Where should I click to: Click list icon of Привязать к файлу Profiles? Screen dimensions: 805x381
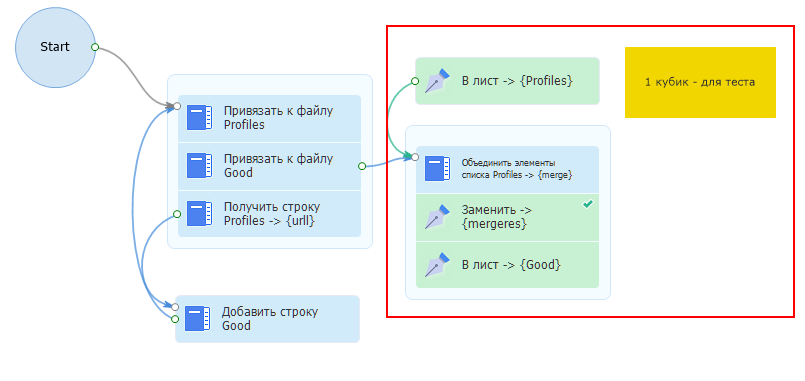coord(199,118)
